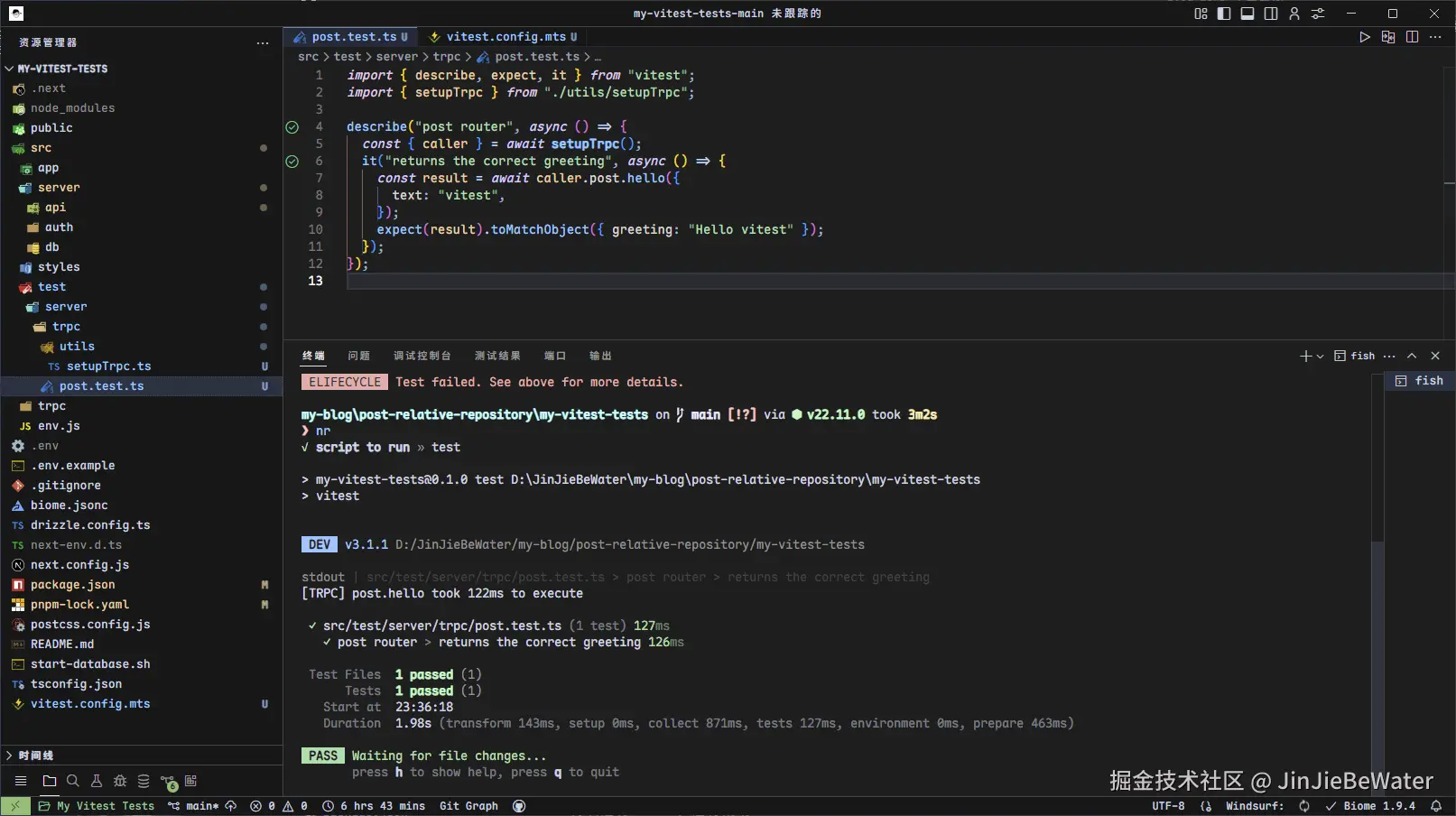This screenshot has width=1456, height=816.
Task: Toggle the primary sidebar visibility
Action: [1223, 13]
